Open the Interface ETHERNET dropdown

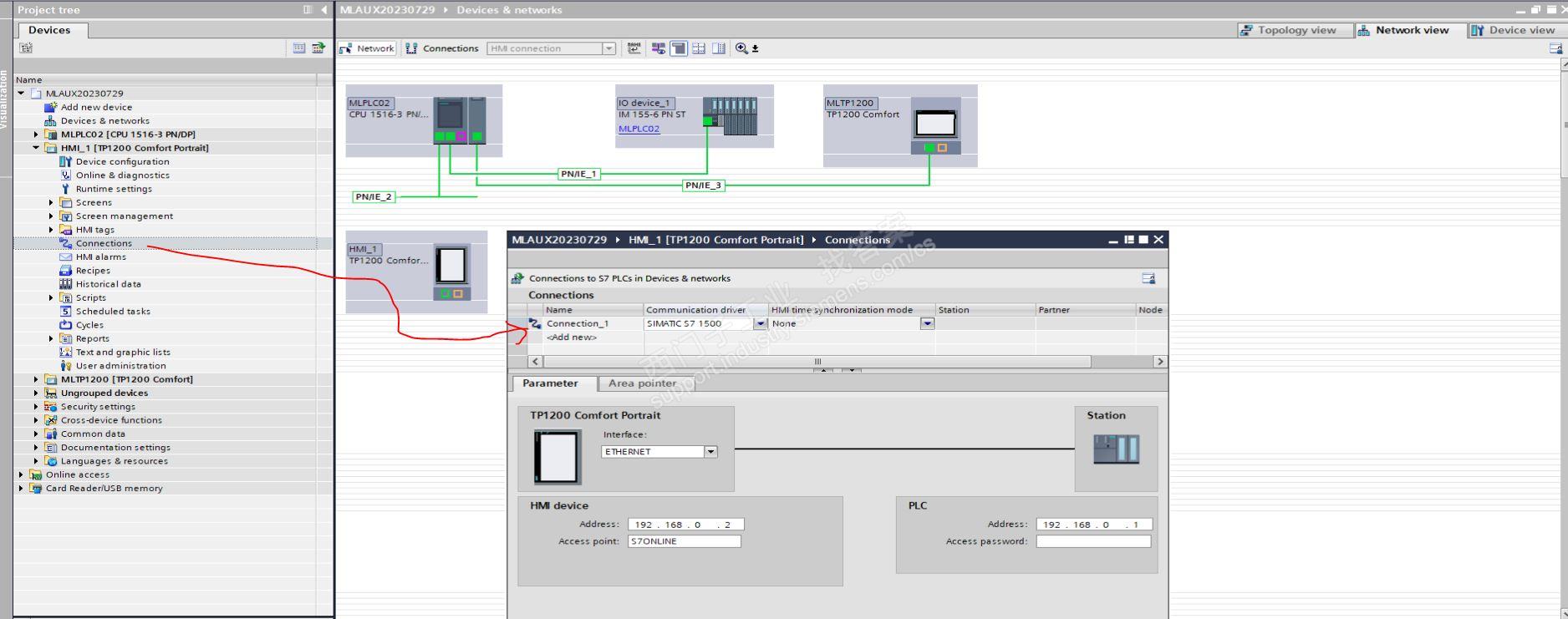(x=710, y=452)
